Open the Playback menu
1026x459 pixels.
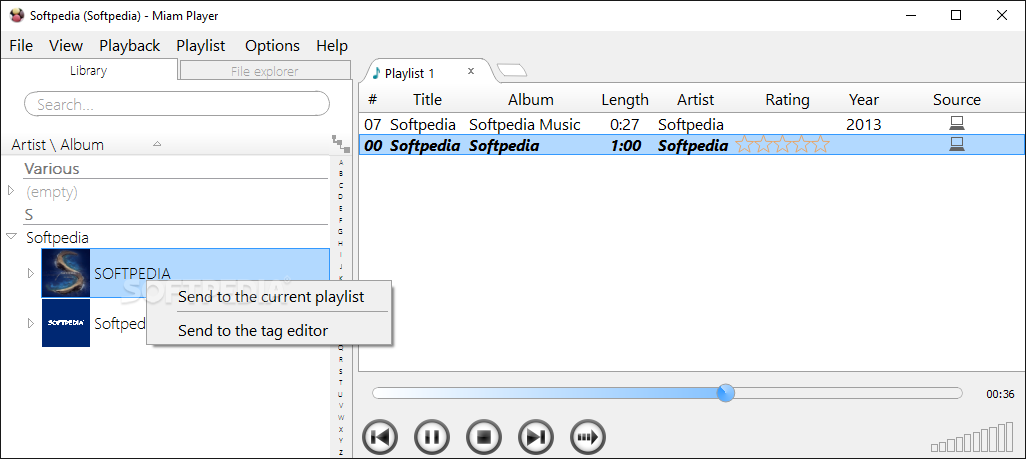click(x=130, y=46)
